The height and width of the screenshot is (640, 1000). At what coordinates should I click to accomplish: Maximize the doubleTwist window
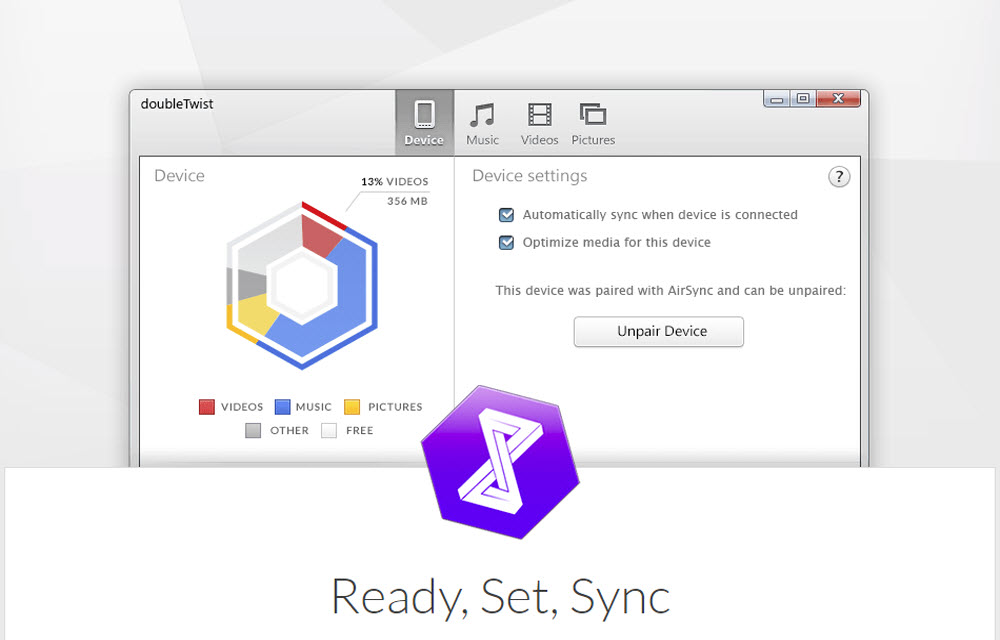coord(803,99)
